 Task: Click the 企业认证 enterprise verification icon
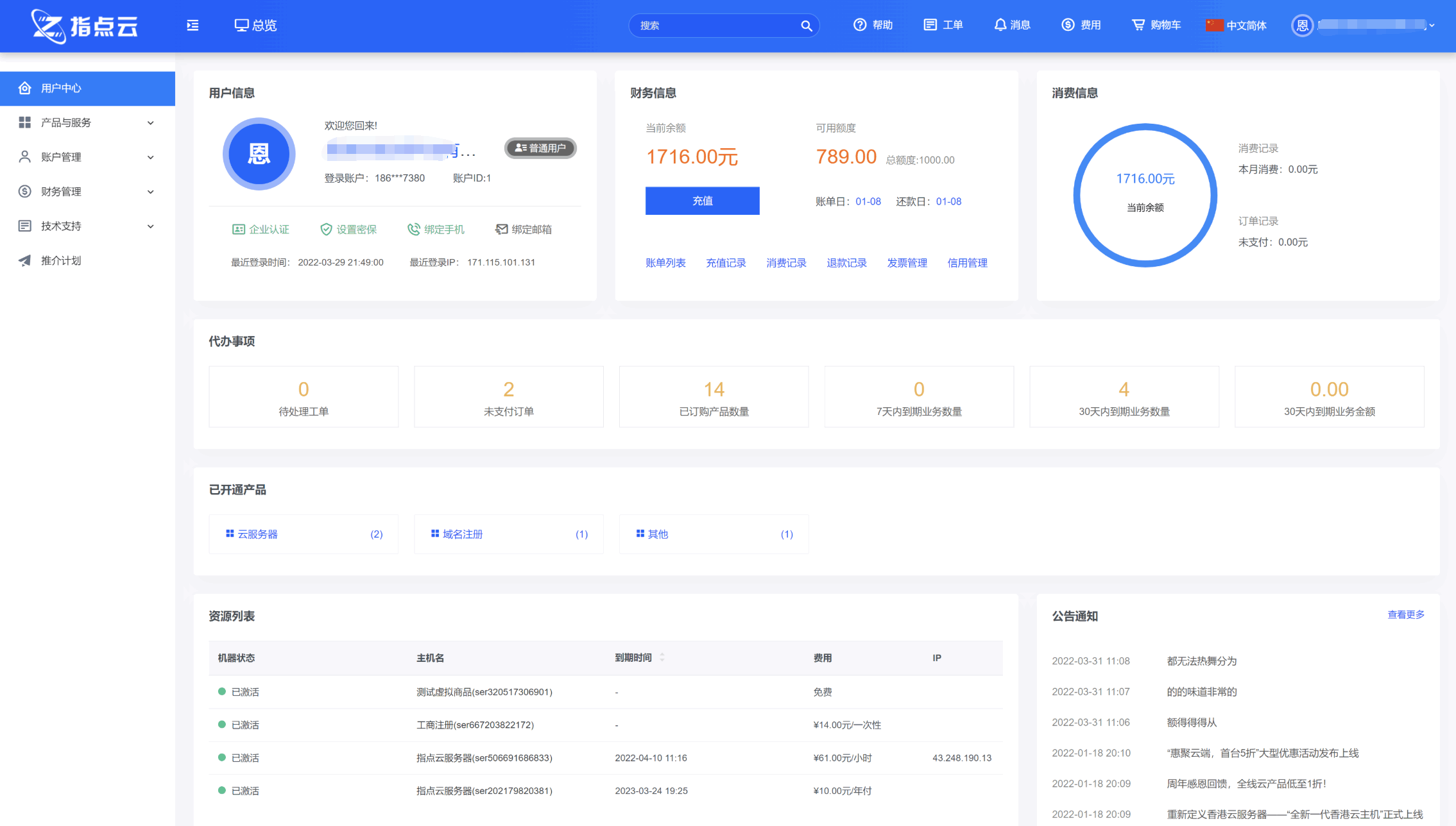click(238, 229)
